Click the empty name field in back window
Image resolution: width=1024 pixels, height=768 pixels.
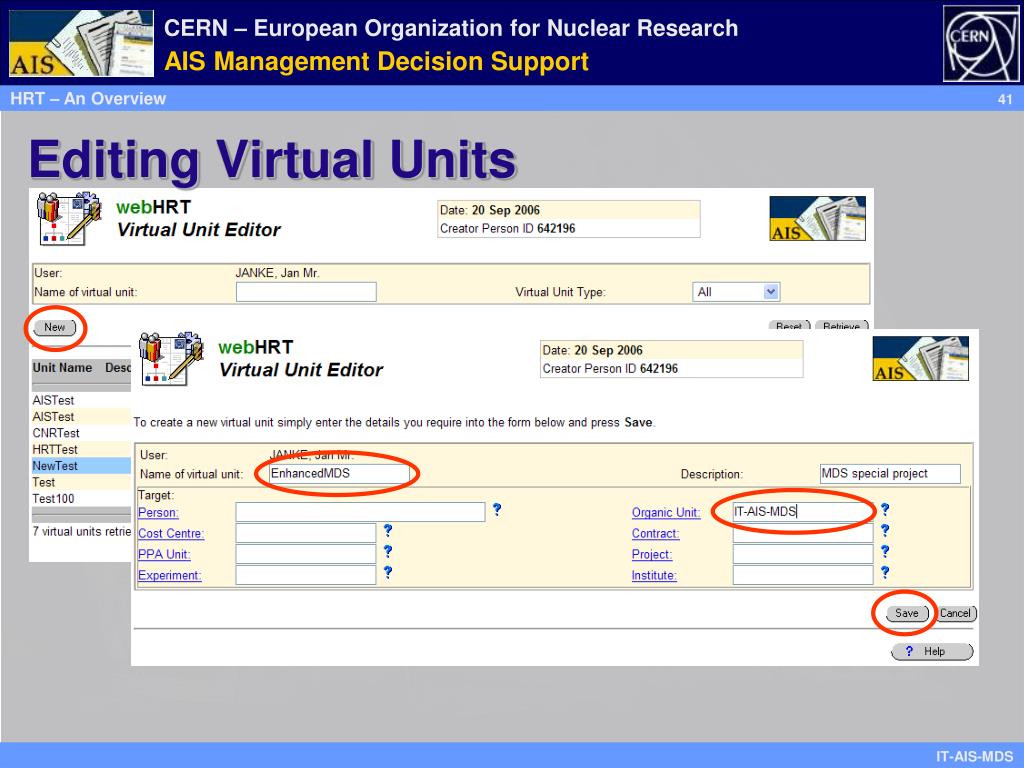point(306,292)
